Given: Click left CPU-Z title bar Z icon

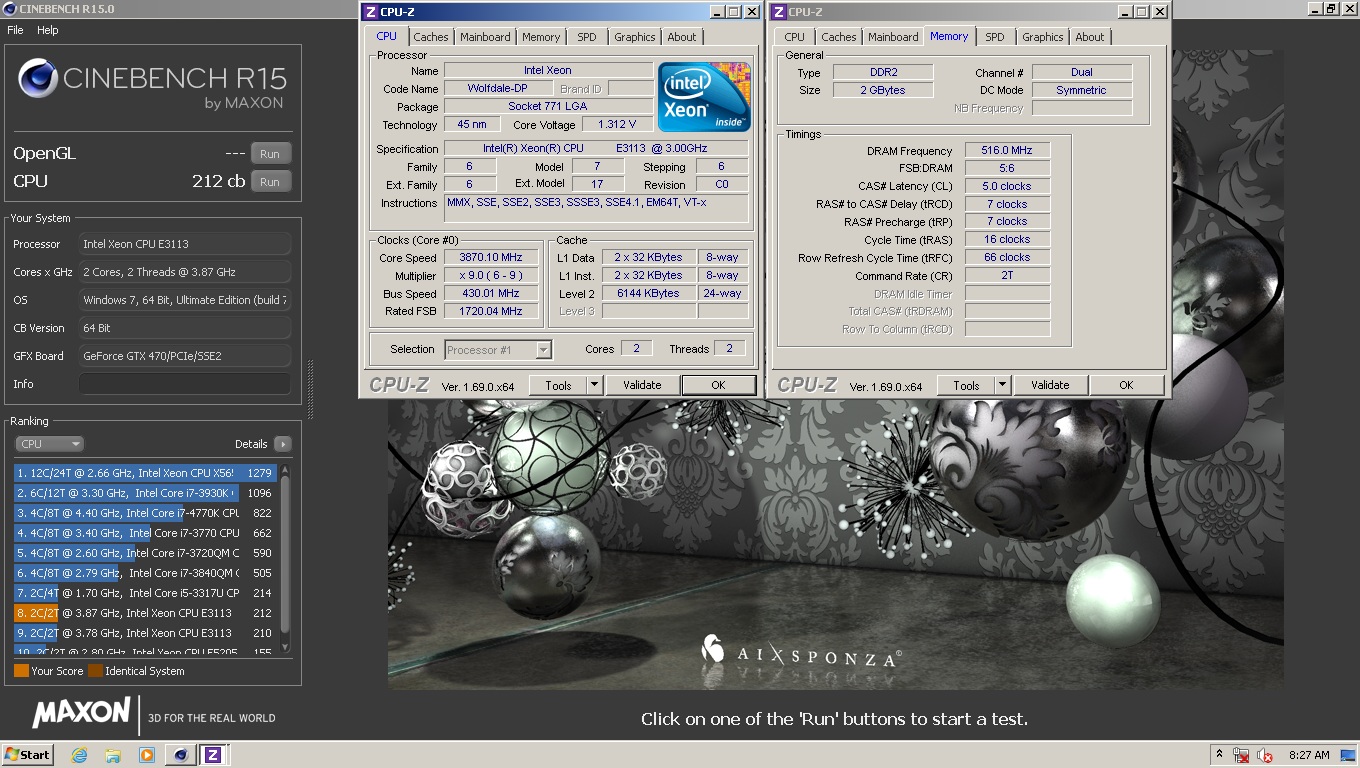Looking at the screenshot, I should point(371,12).
